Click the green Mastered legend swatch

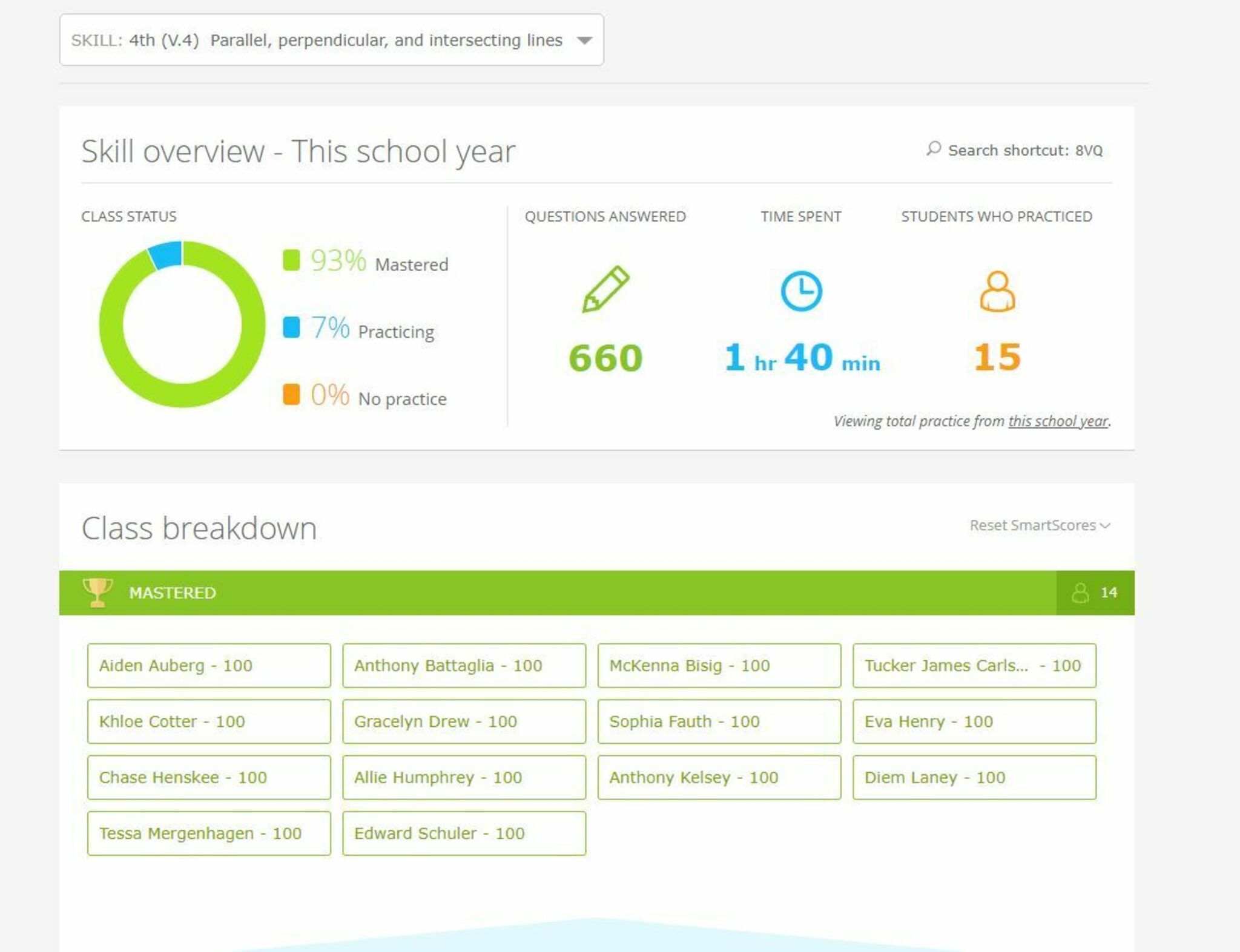click(x=291, y=260)
